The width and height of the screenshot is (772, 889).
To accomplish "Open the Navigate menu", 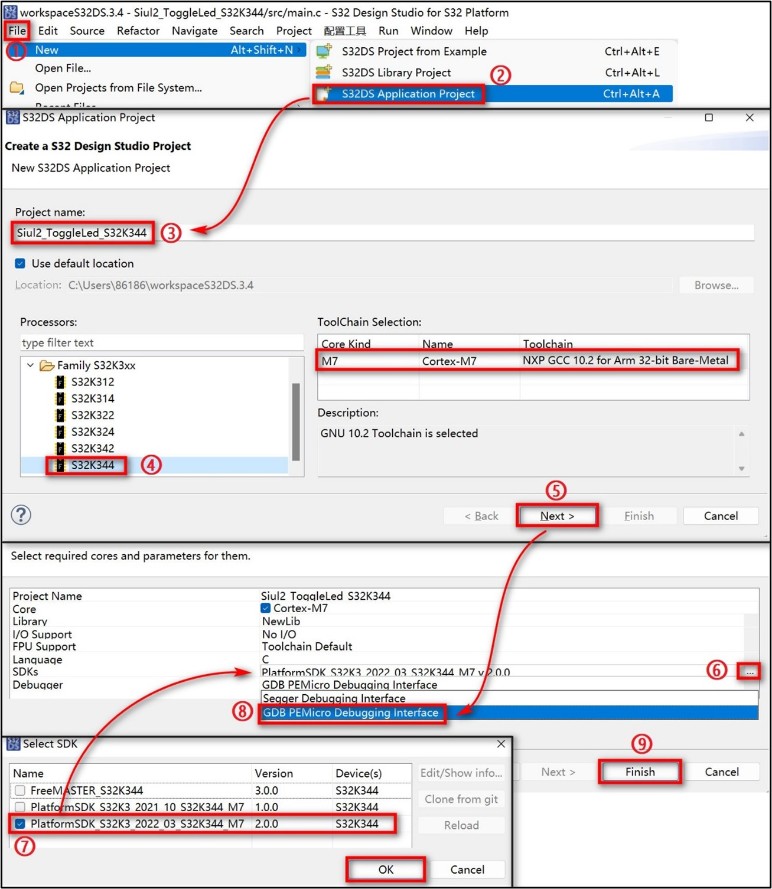I will pyautogui.click(x=194, y=31).
